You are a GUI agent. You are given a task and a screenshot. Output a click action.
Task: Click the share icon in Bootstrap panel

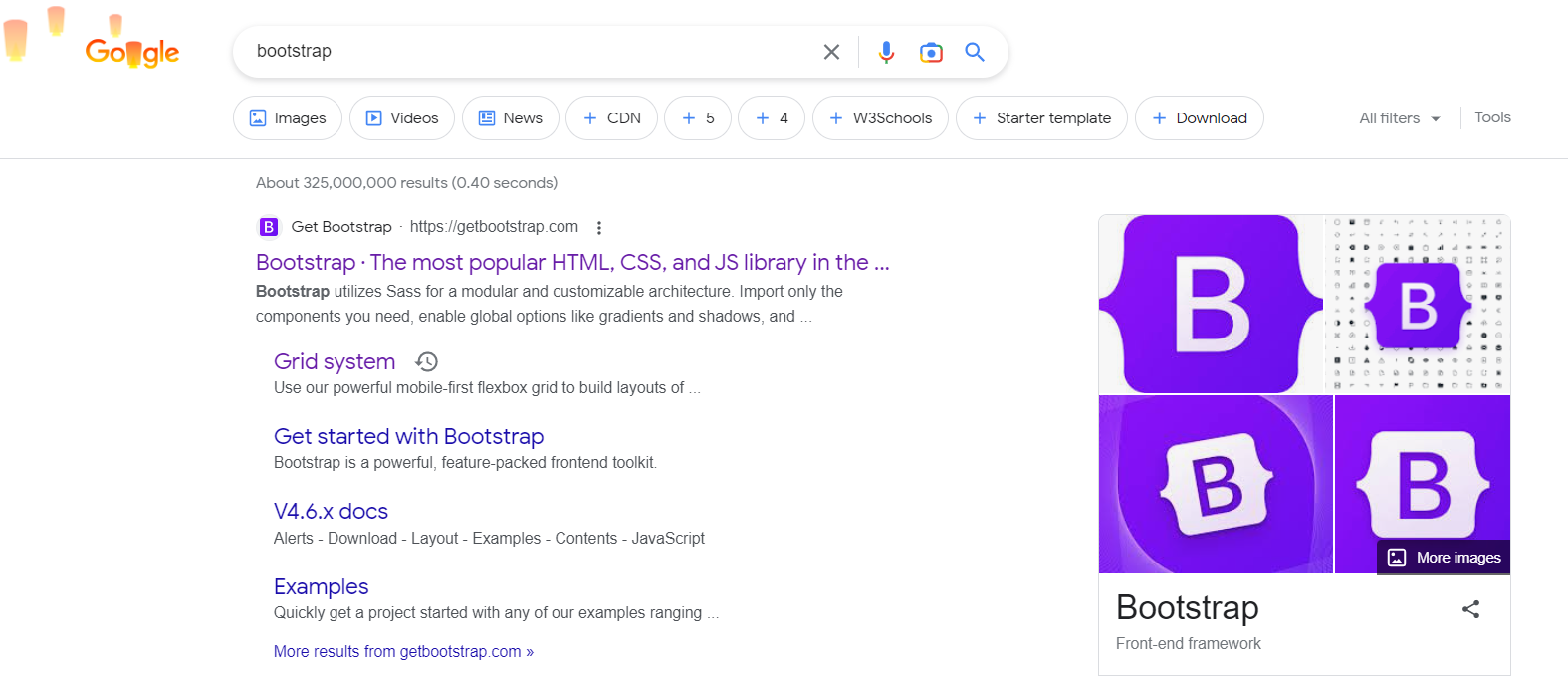point(1470,609)
